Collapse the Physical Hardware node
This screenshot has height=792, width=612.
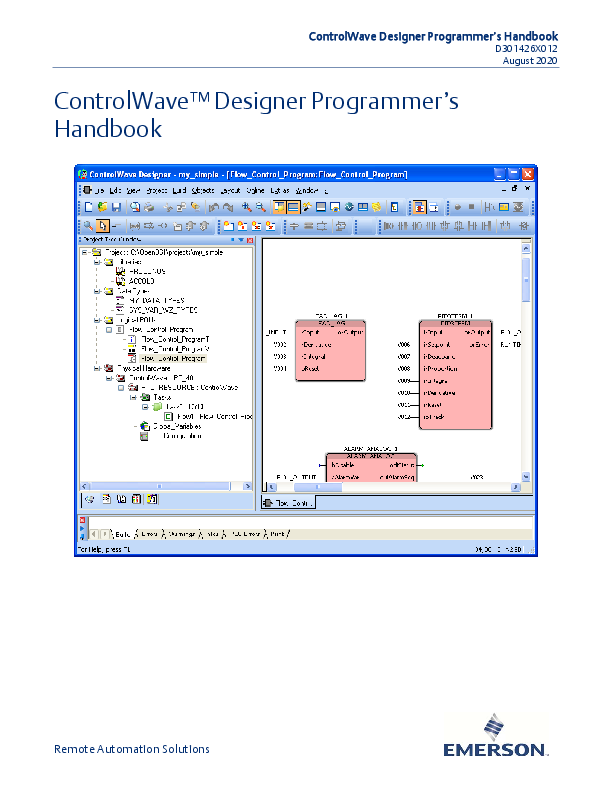pos(97,368)
